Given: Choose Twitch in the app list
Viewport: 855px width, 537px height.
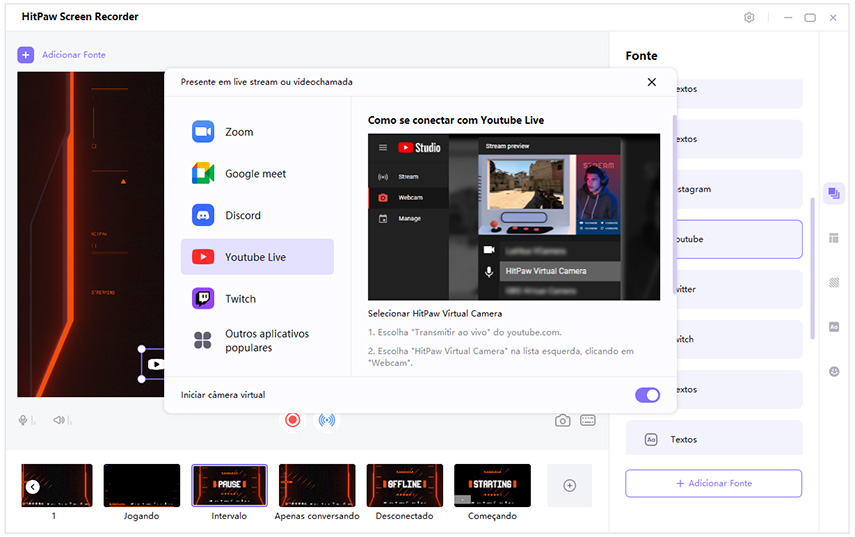Looking at the screenshot, I should tap(257, 299).
